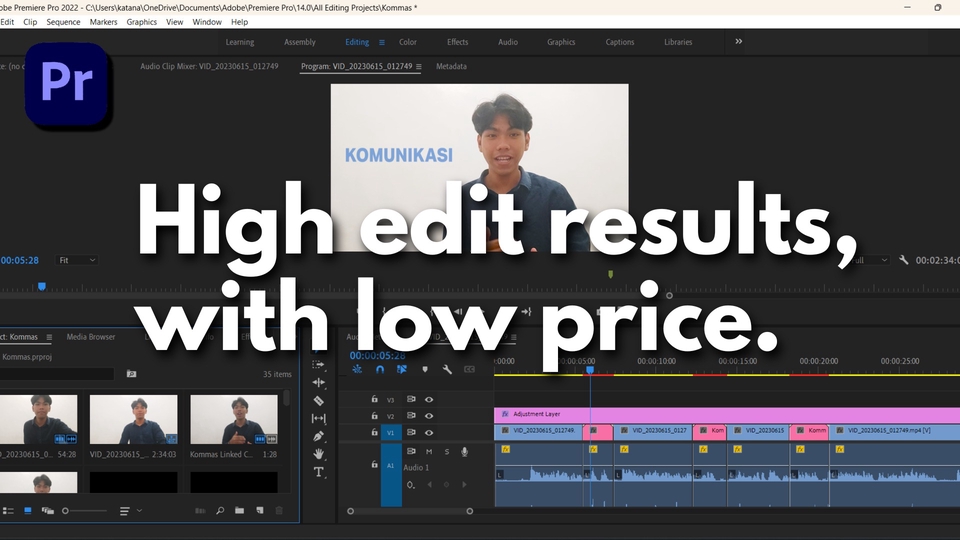Screen dimensions: 960x540
Task: Select the Type tool
Action: click(x=318, y=472)
